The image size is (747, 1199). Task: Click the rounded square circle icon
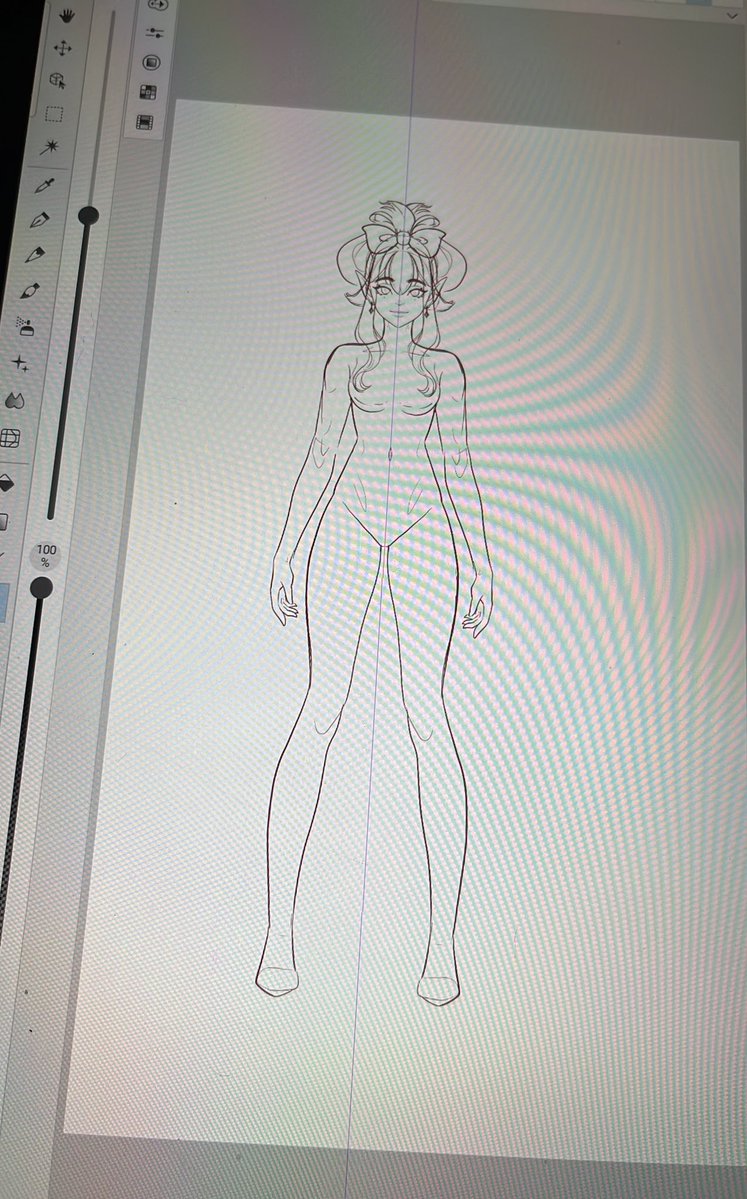(x=152, y=63)
